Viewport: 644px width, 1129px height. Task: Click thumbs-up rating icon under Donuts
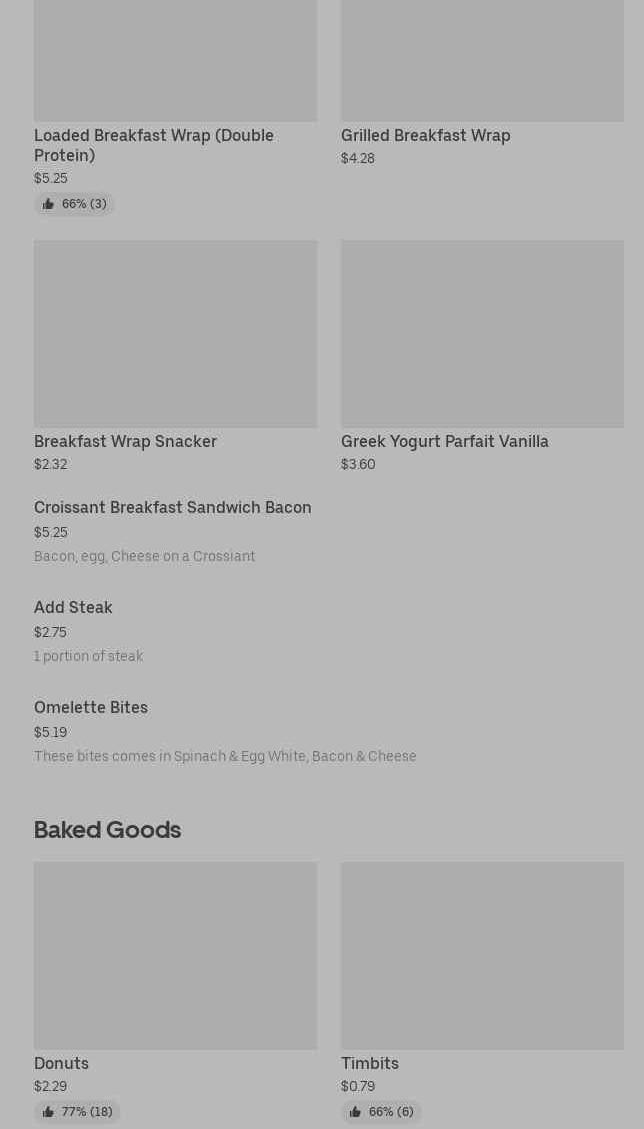[48, 1112]
